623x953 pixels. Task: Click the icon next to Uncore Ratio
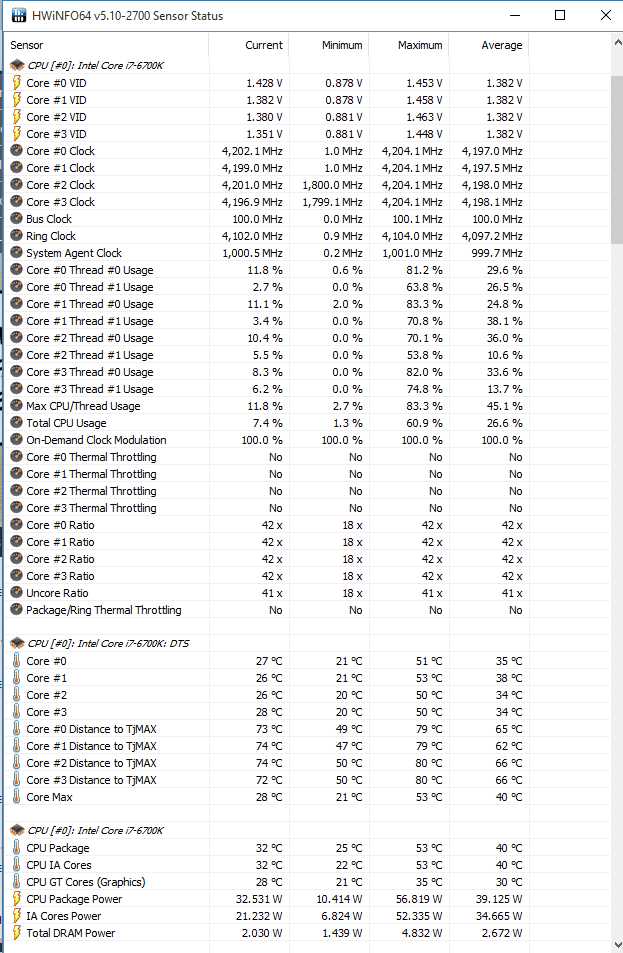pos(16,593)
